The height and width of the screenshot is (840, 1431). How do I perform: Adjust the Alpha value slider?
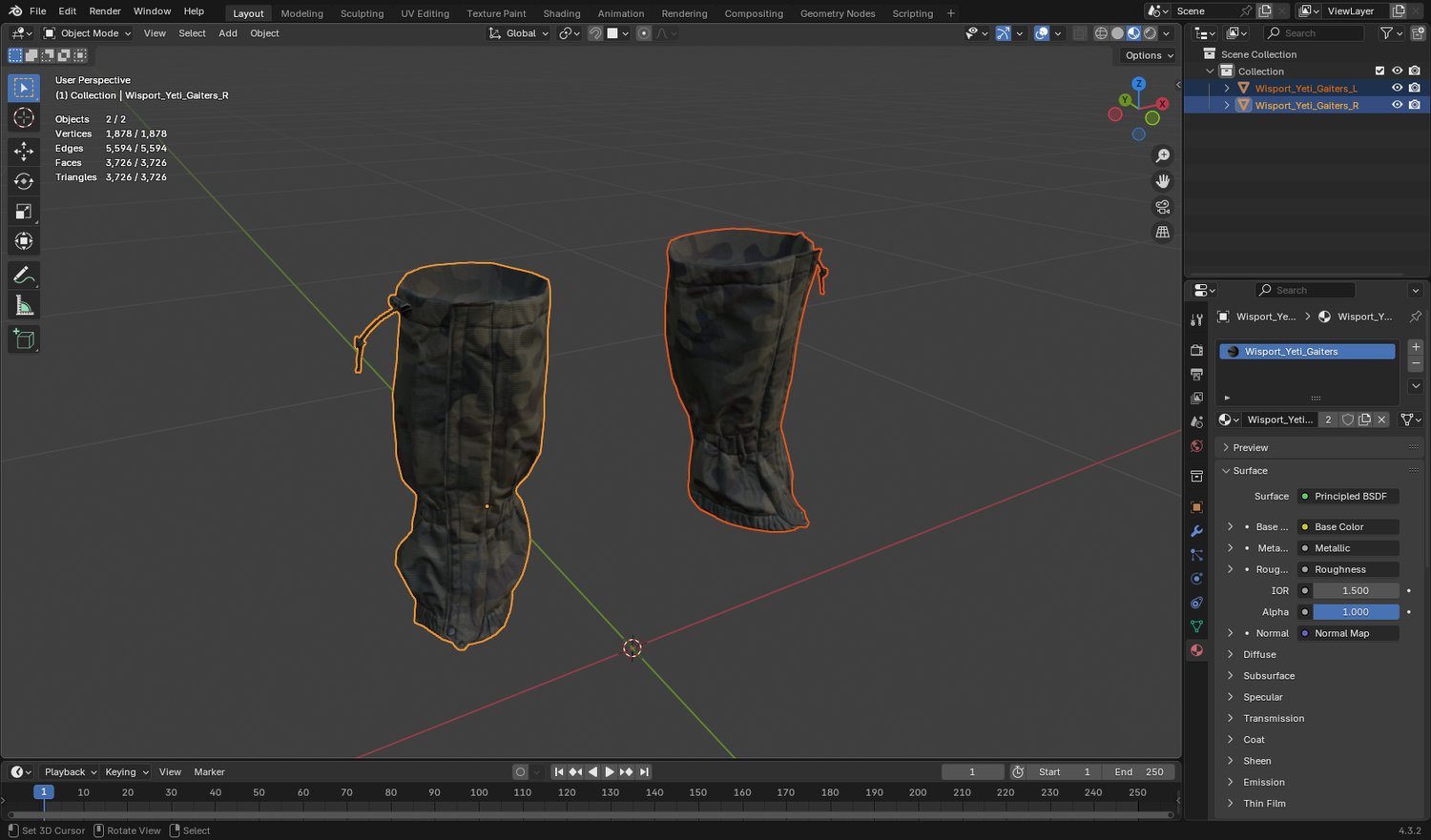pyautogui.click(x=1355, y=612)
